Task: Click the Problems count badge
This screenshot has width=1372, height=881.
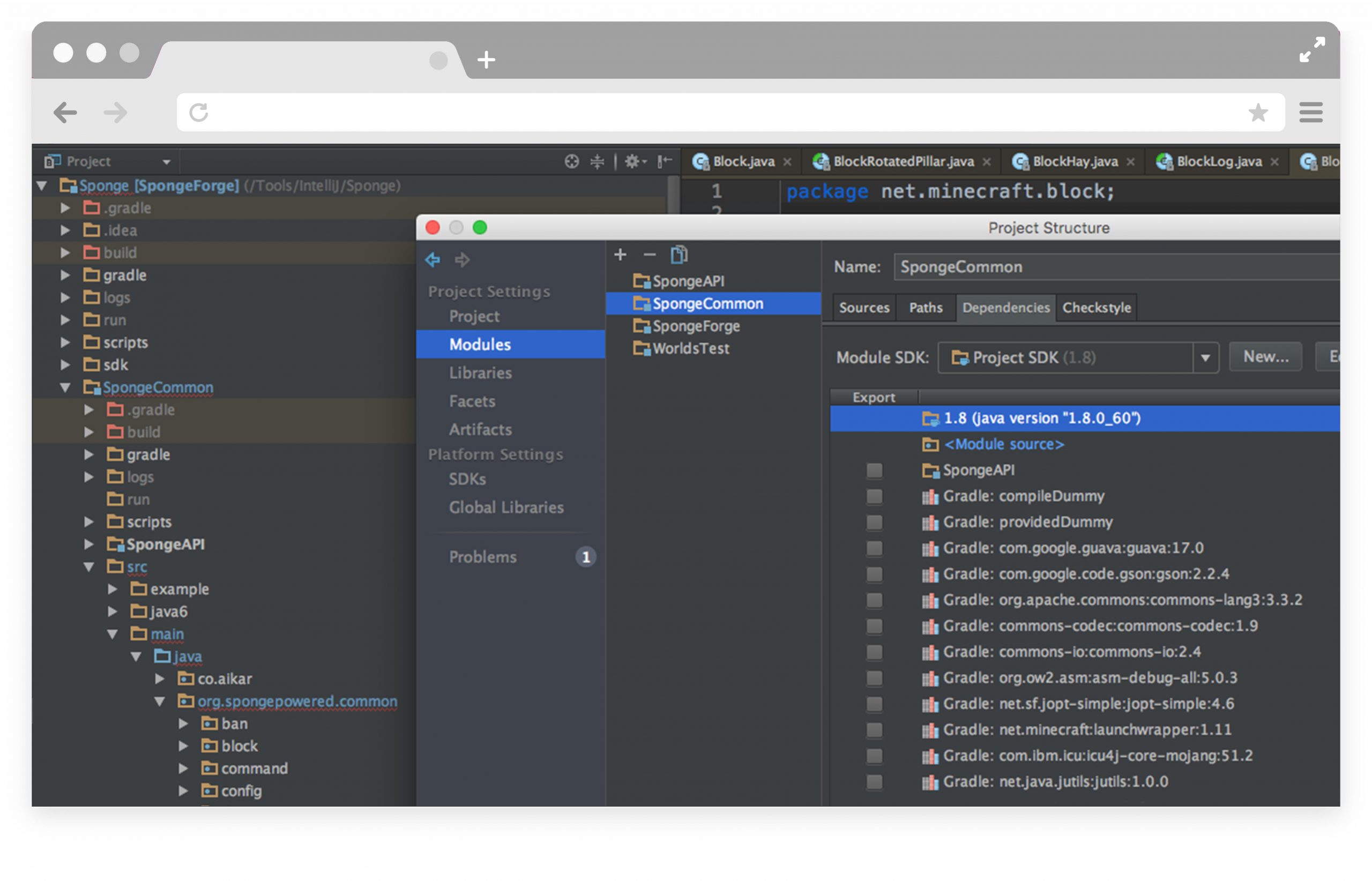Action: point(586,557)
